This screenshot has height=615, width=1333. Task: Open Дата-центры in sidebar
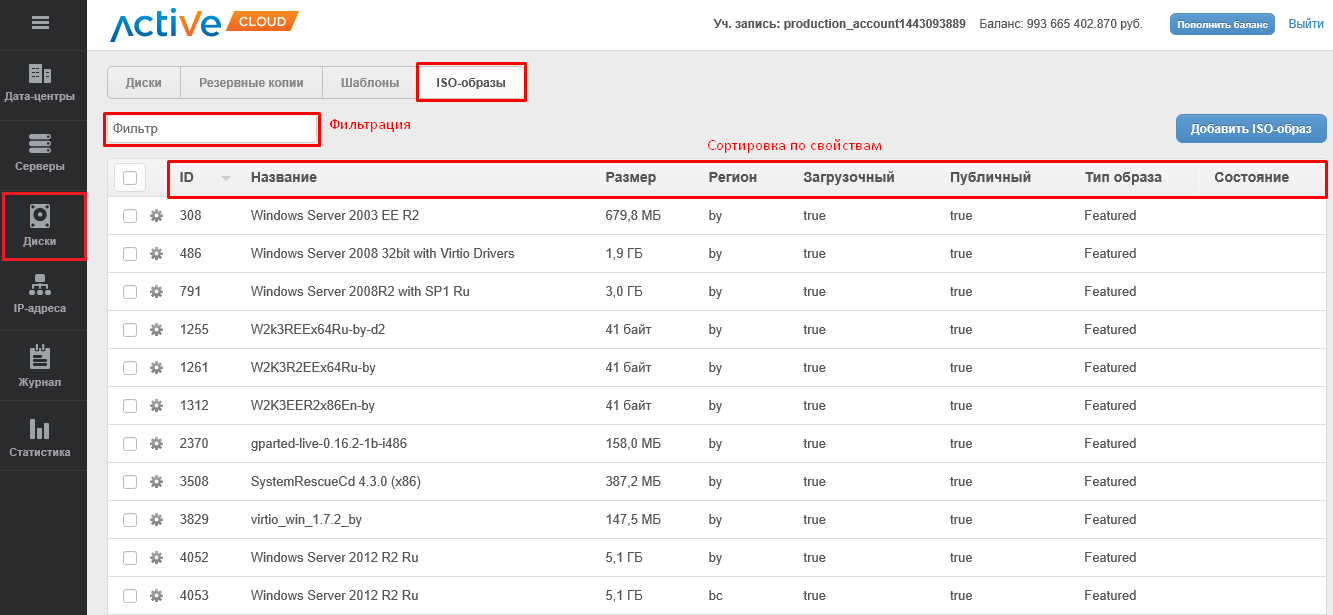[x=40, y=83]
